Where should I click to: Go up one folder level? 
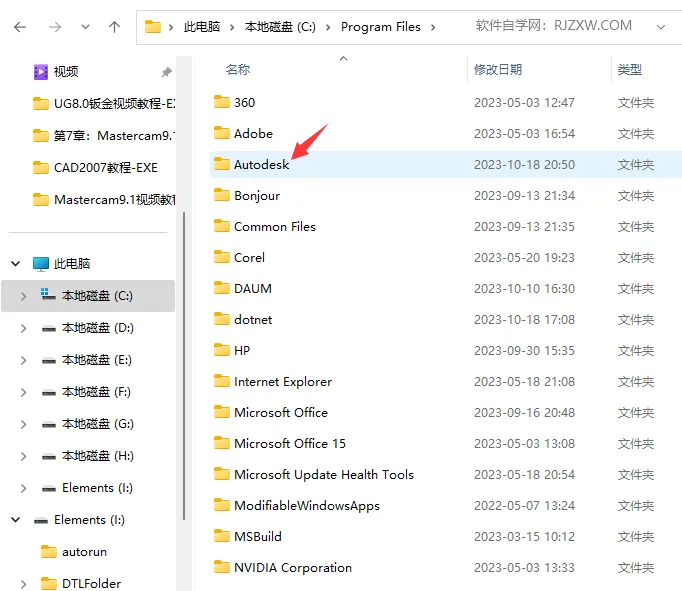click(114, 27)
